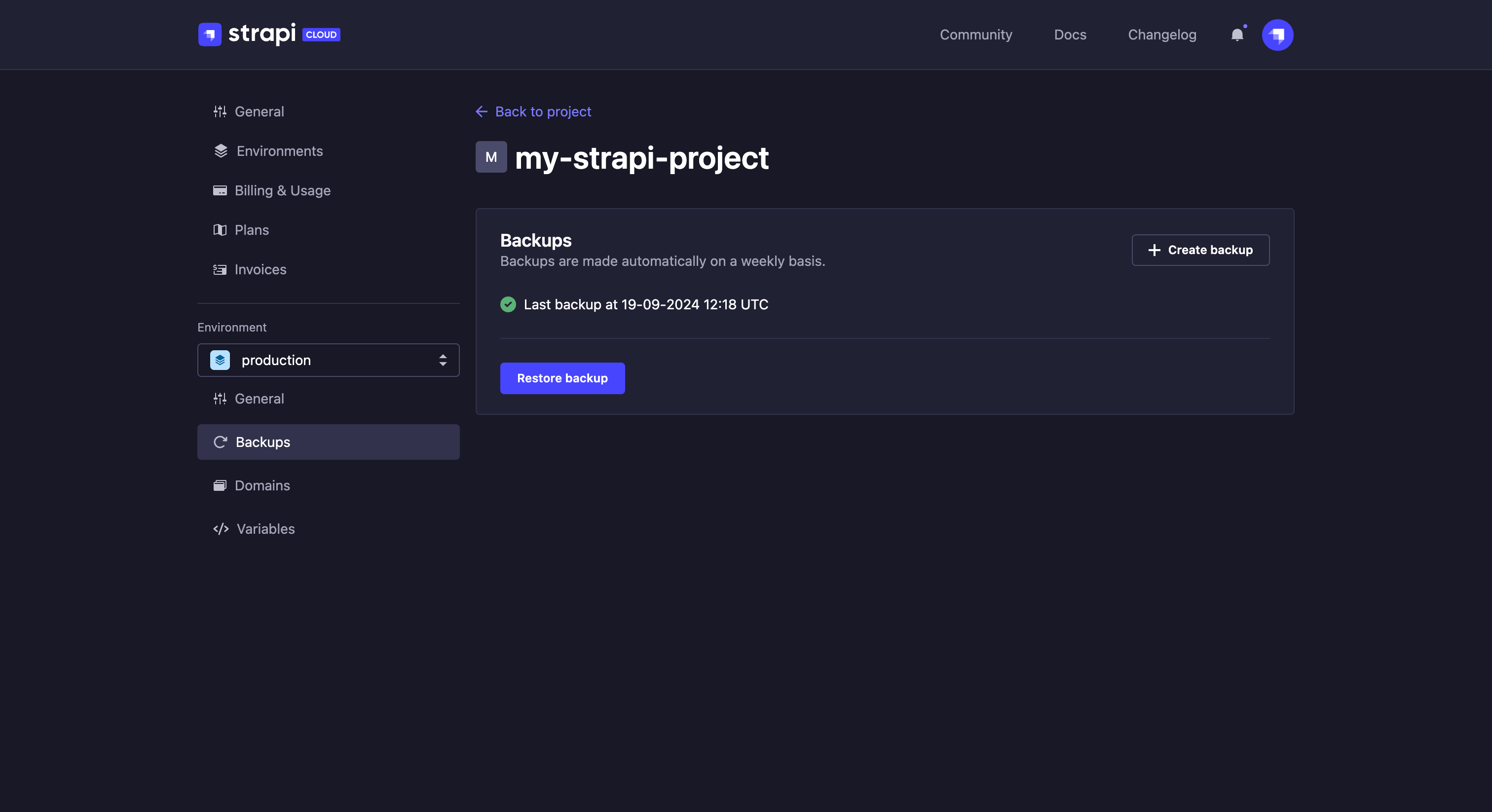Click the green backup success checkmark
This screenshot has width=1492, height=812.
[x=508, y=305]
